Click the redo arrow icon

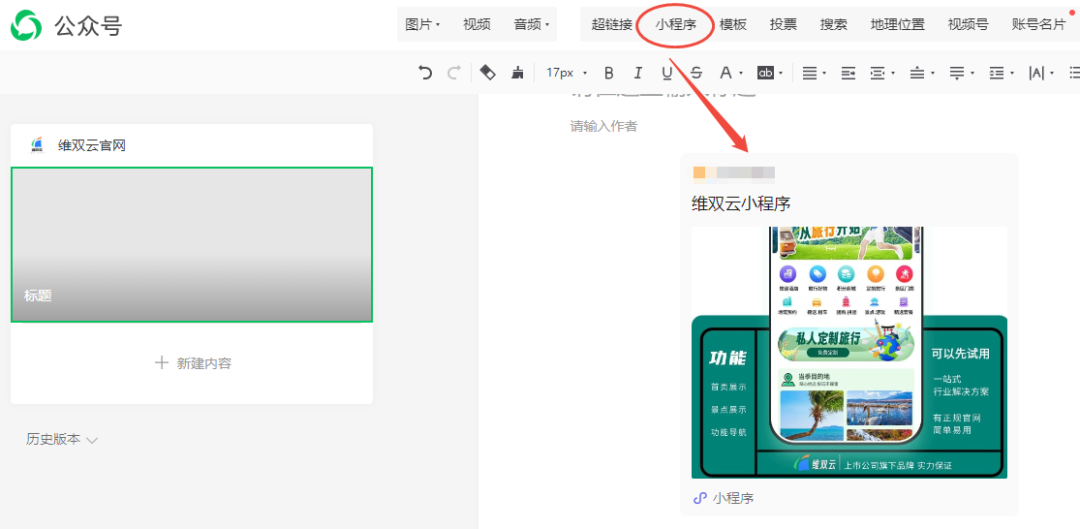454,72
